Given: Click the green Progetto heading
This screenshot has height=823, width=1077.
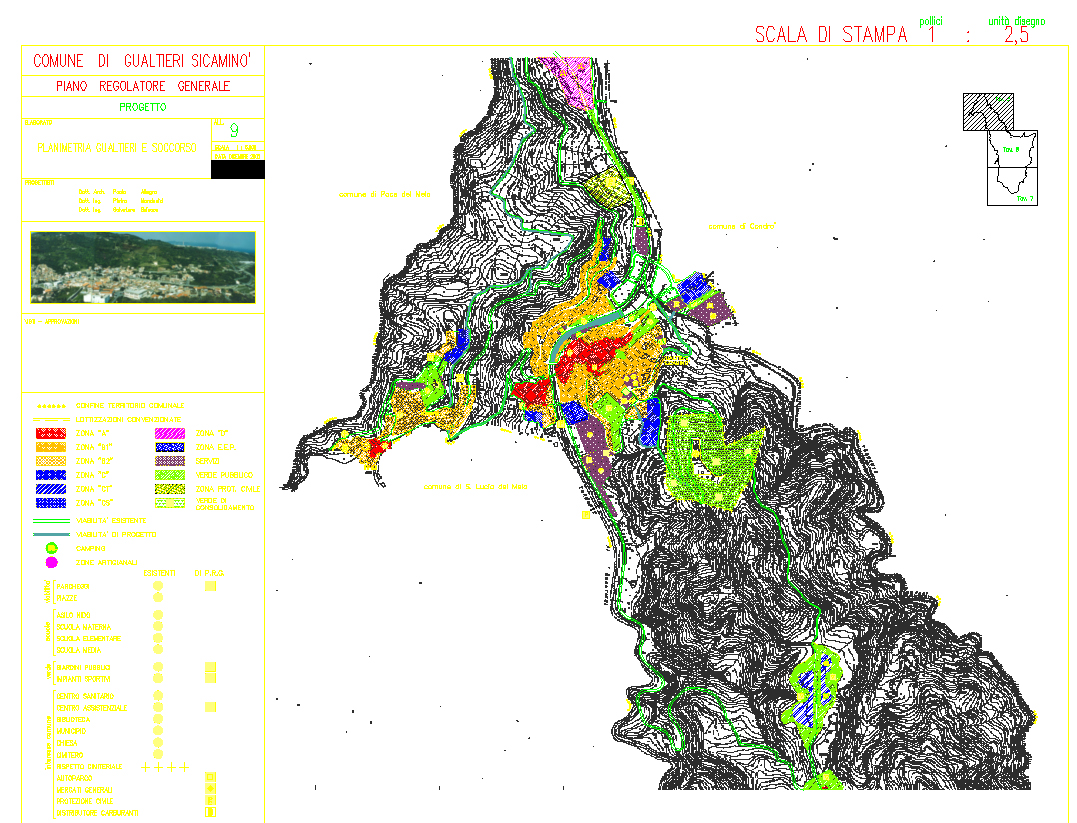Looking at the screenshot, I should point(142,107).
